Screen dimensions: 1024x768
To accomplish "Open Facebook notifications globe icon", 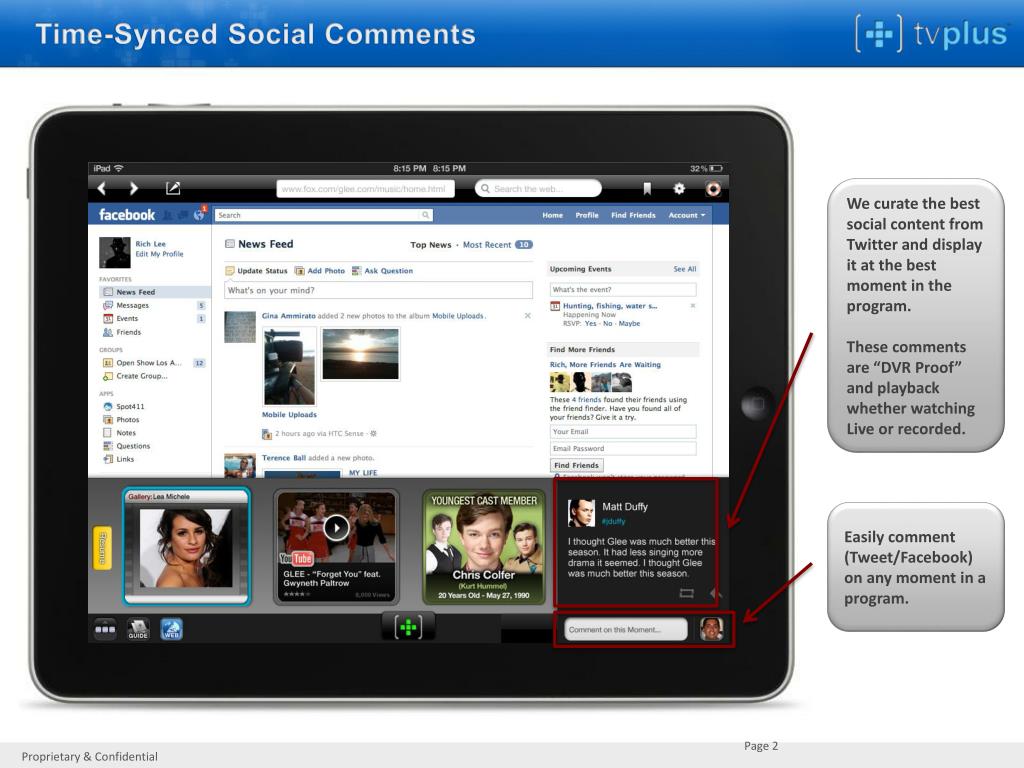I will click(199, 214).
